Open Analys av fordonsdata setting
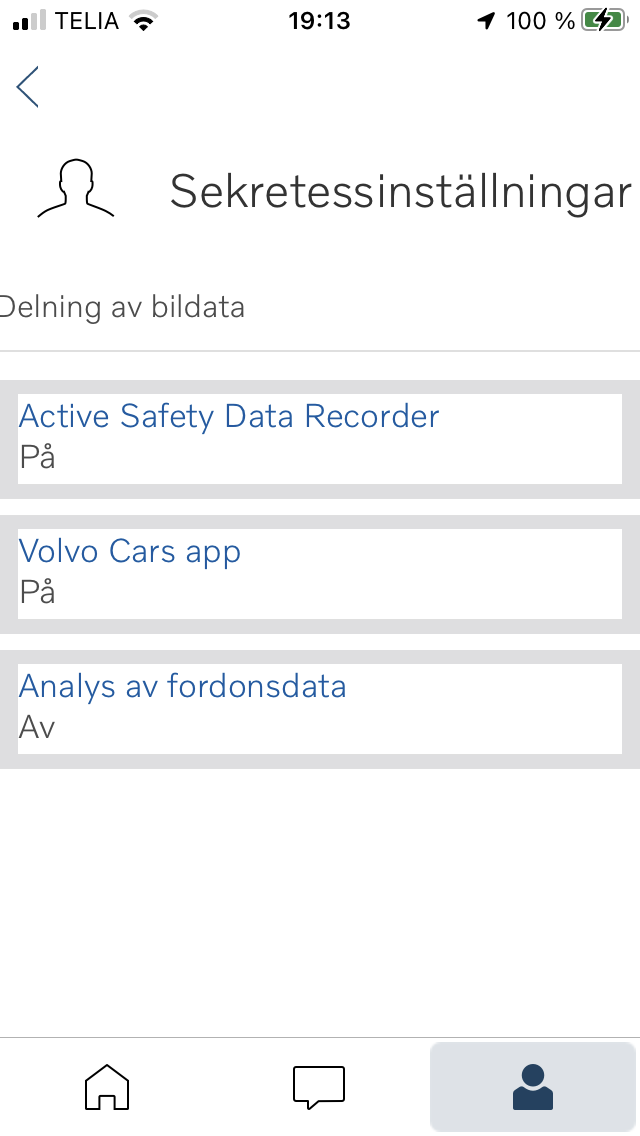Screen dimensions: 640x1136 320,709
